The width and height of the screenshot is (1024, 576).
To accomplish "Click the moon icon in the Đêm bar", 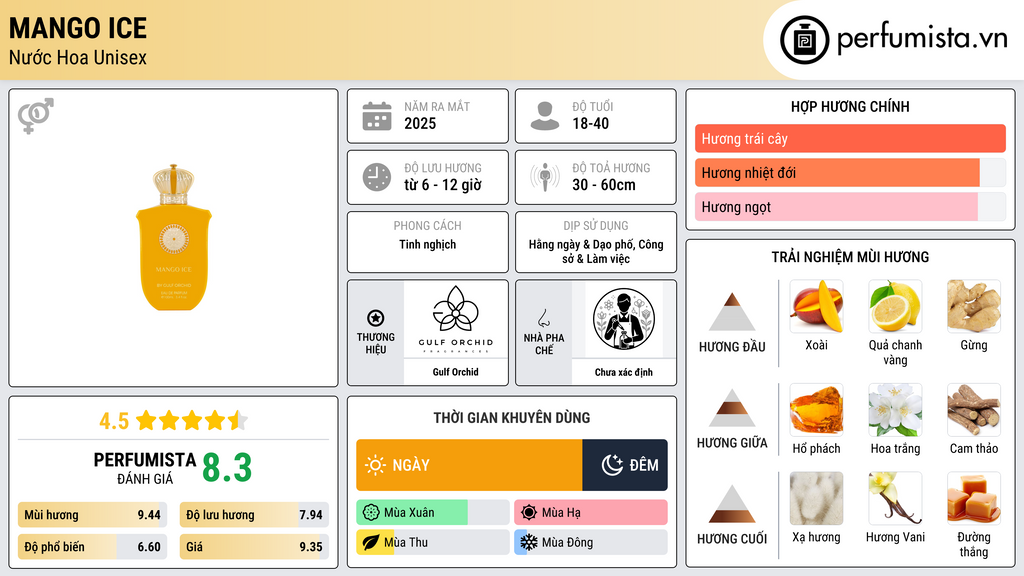I will (x=612, y=465).
